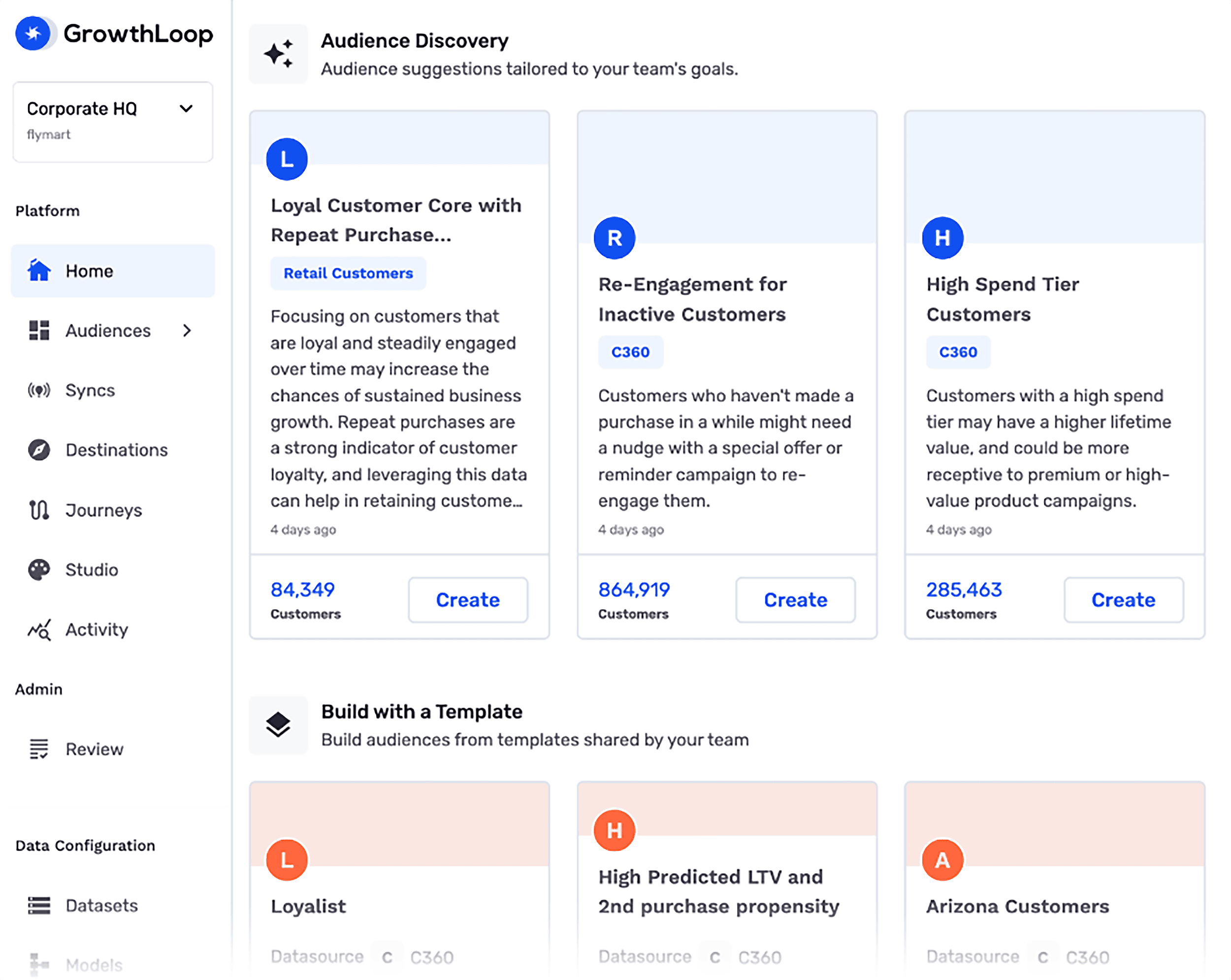
Task: Select the Retail Customers tag
Action: [348, 273]
